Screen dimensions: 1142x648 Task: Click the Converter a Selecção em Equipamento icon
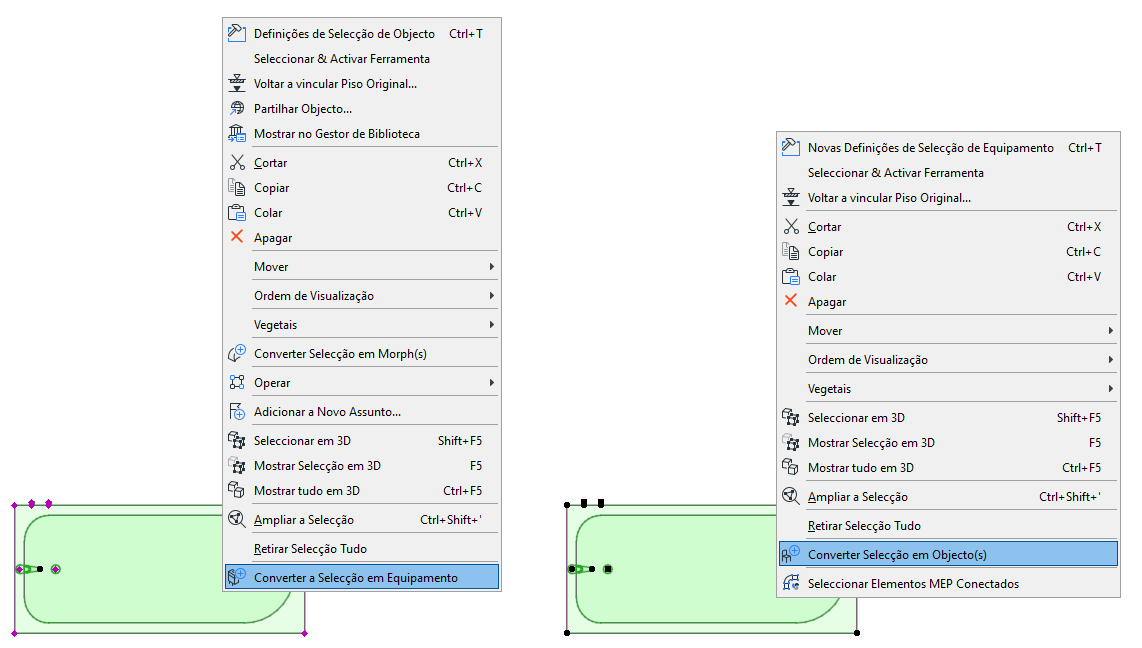237,577
